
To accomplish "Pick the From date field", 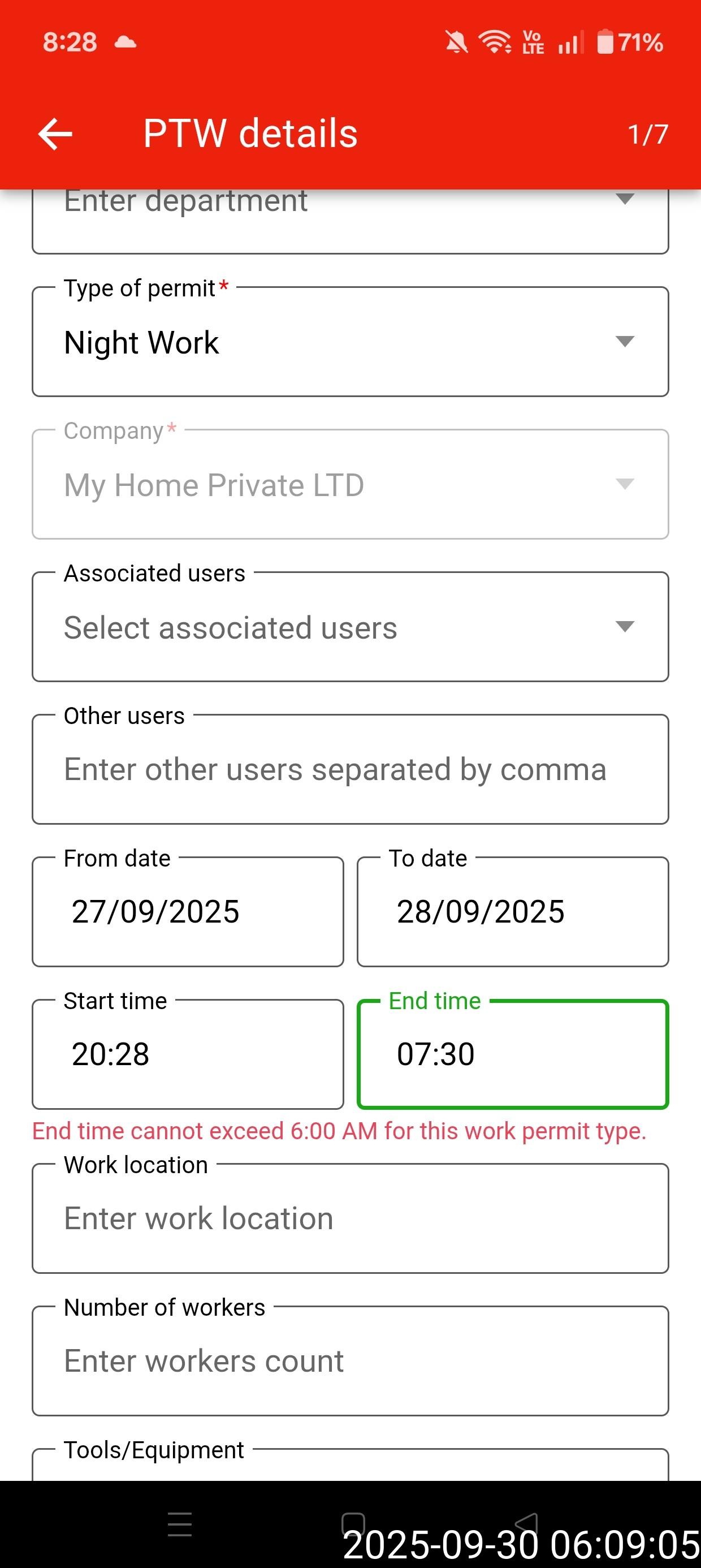I will click(188, 912).
